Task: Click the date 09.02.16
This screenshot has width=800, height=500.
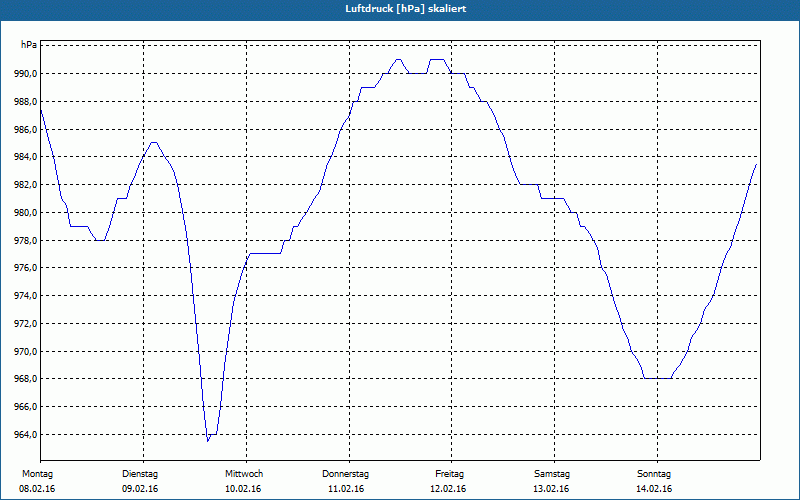Action: 140,489
